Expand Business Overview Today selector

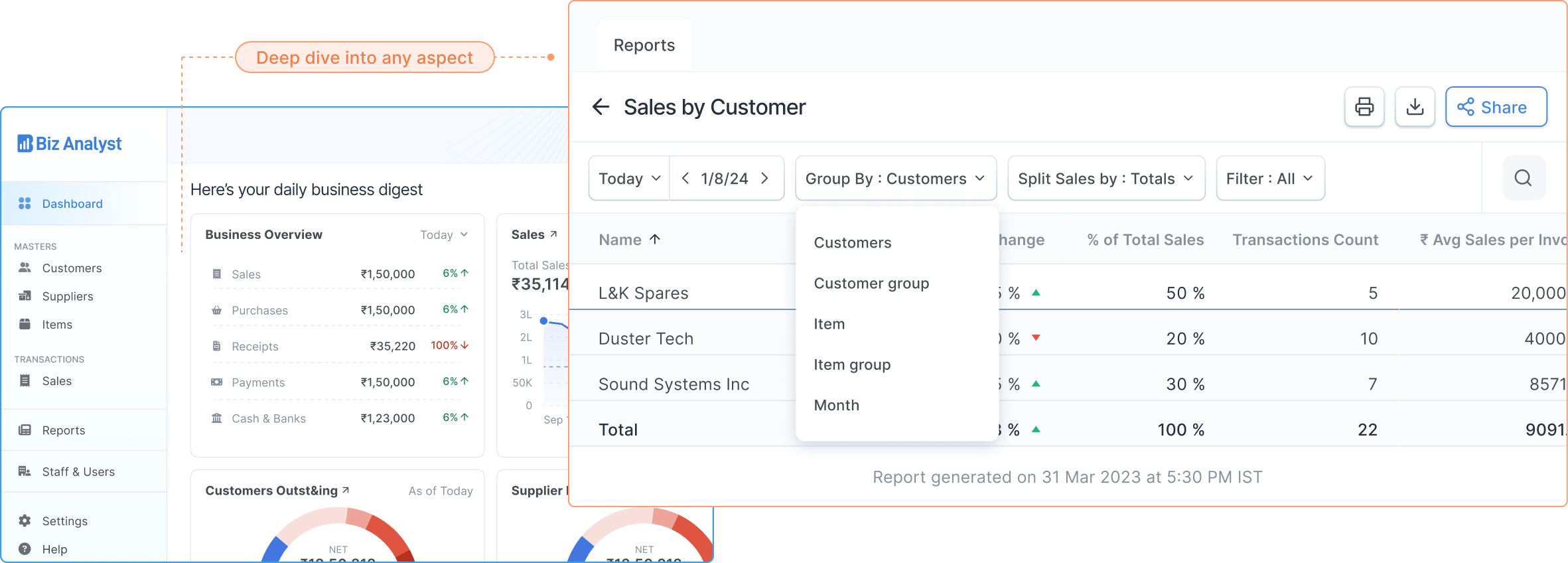tap(444, 235)
